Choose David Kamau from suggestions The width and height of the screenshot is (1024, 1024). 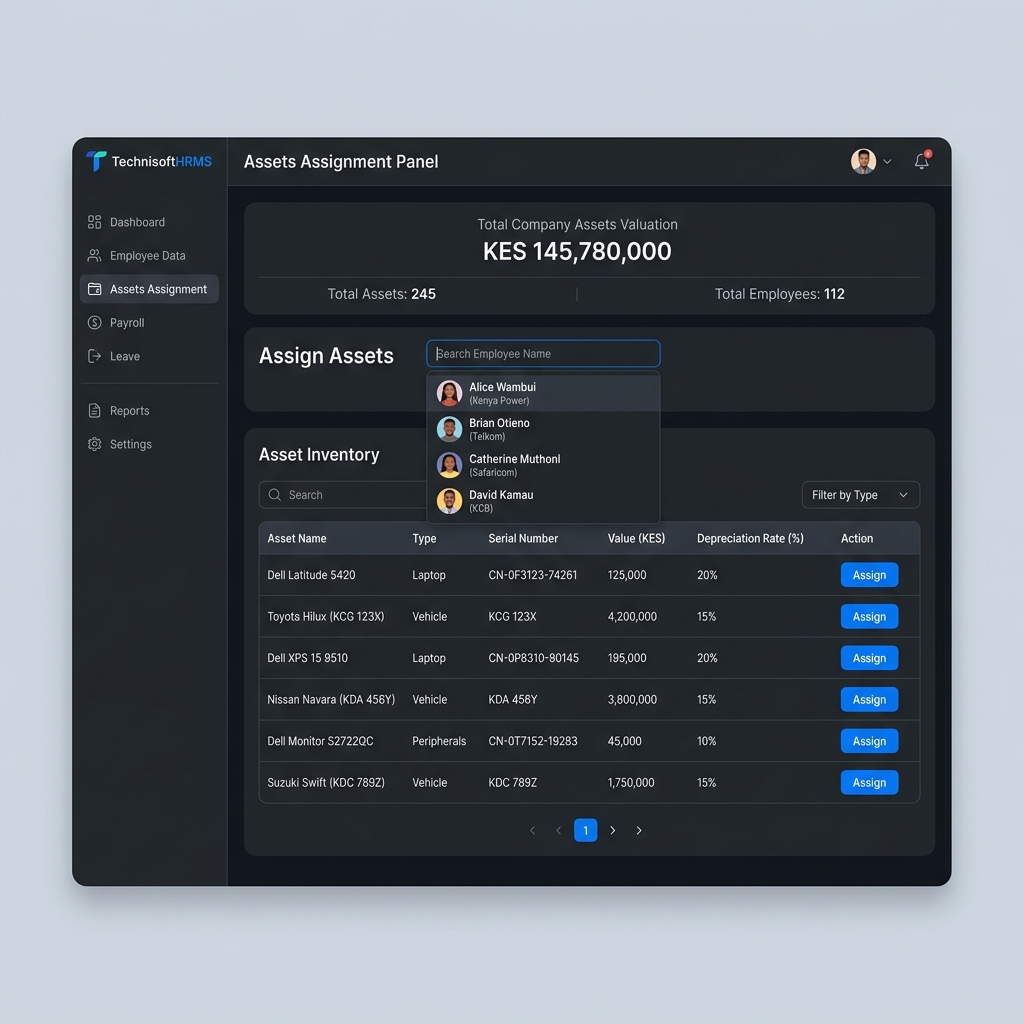coord(543,501)
